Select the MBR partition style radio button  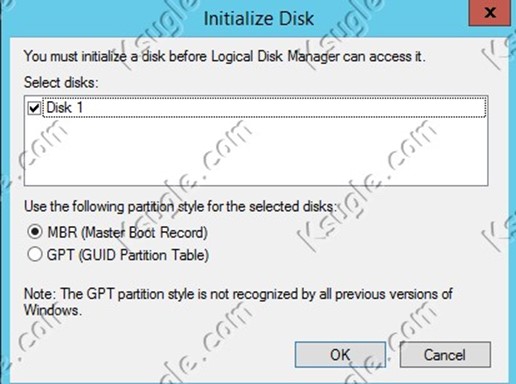pyautogui.click(x=35, y=232)
